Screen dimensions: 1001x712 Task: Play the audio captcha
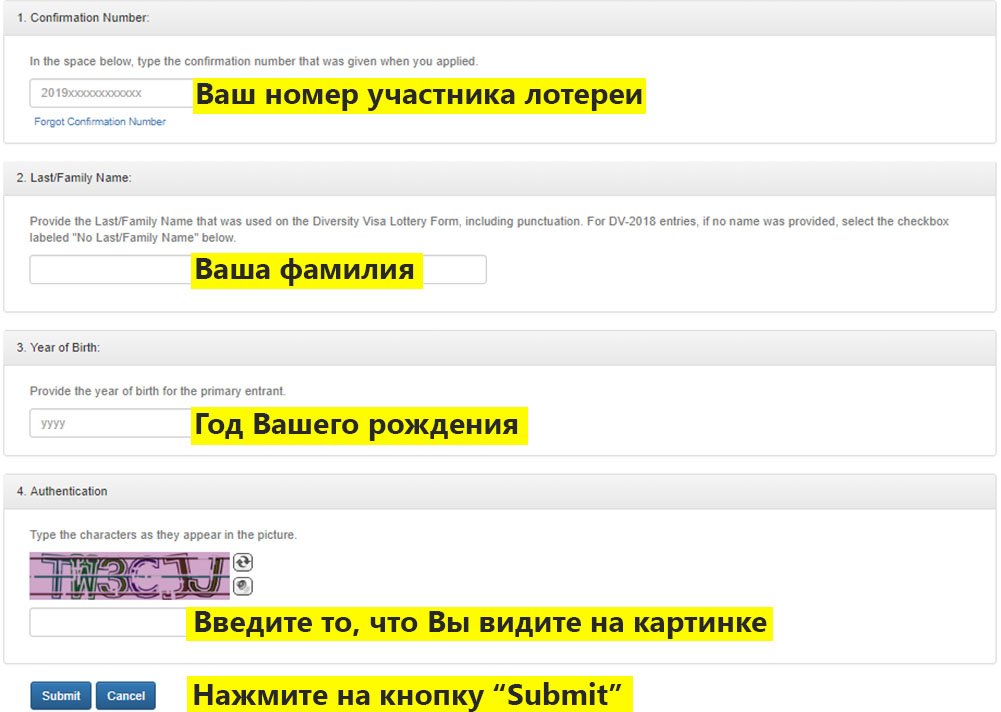(x=243, y=586)
